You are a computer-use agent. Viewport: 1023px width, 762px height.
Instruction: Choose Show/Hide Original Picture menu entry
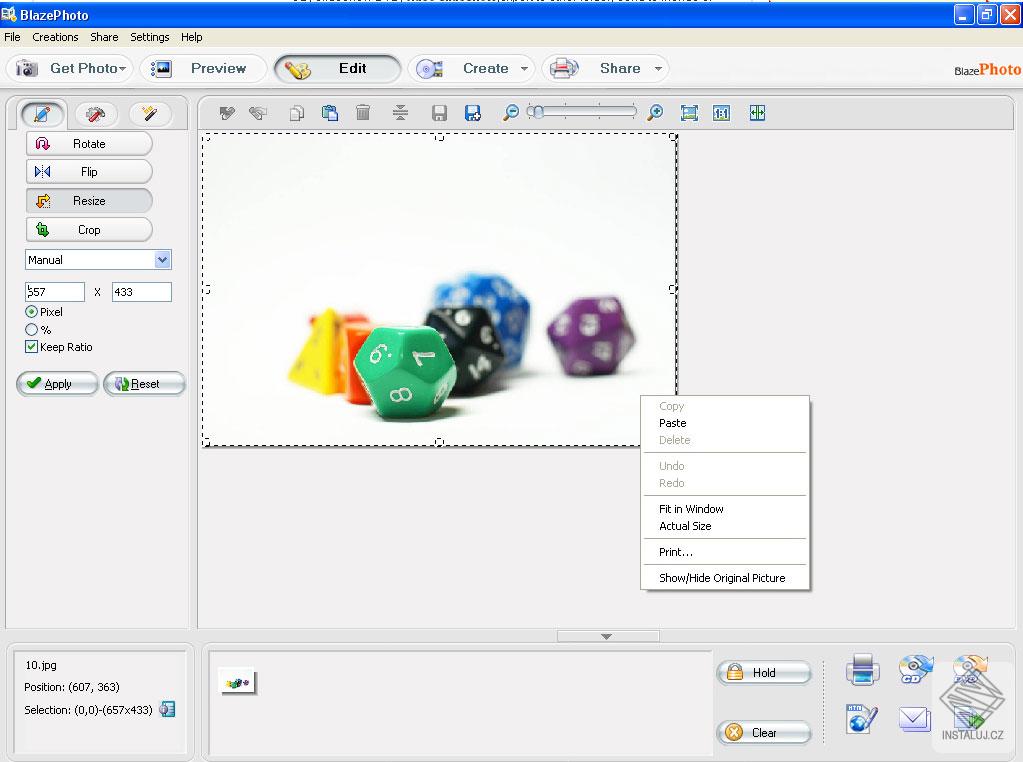[x=725, y=578]
